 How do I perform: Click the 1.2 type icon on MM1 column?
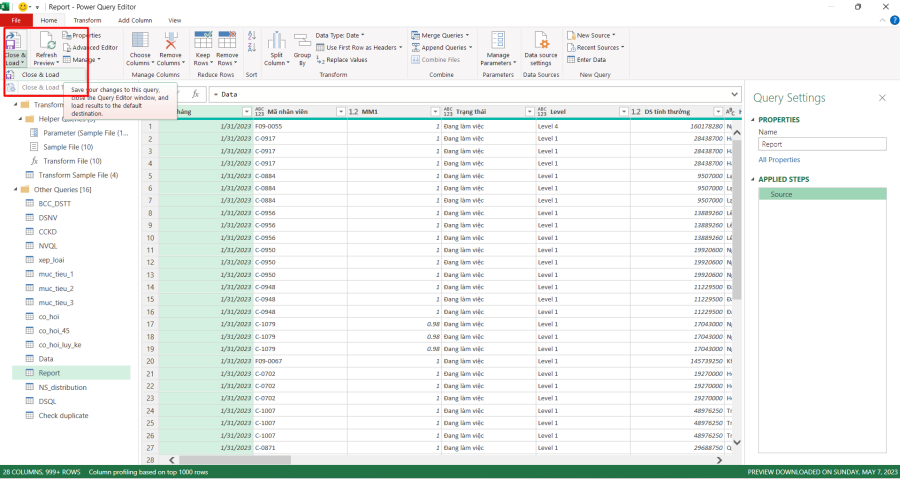(354, 111)
